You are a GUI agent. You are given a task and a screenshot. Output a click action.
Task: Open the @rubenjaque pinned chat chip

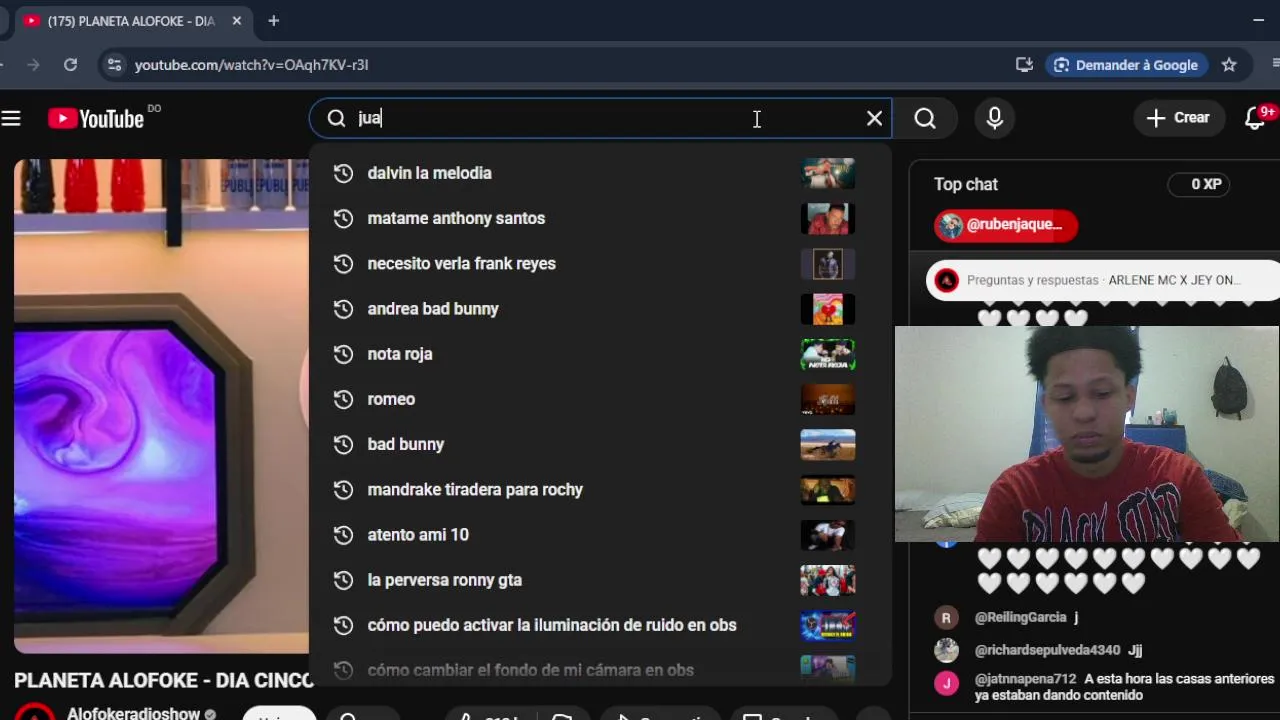[1006, 225]
